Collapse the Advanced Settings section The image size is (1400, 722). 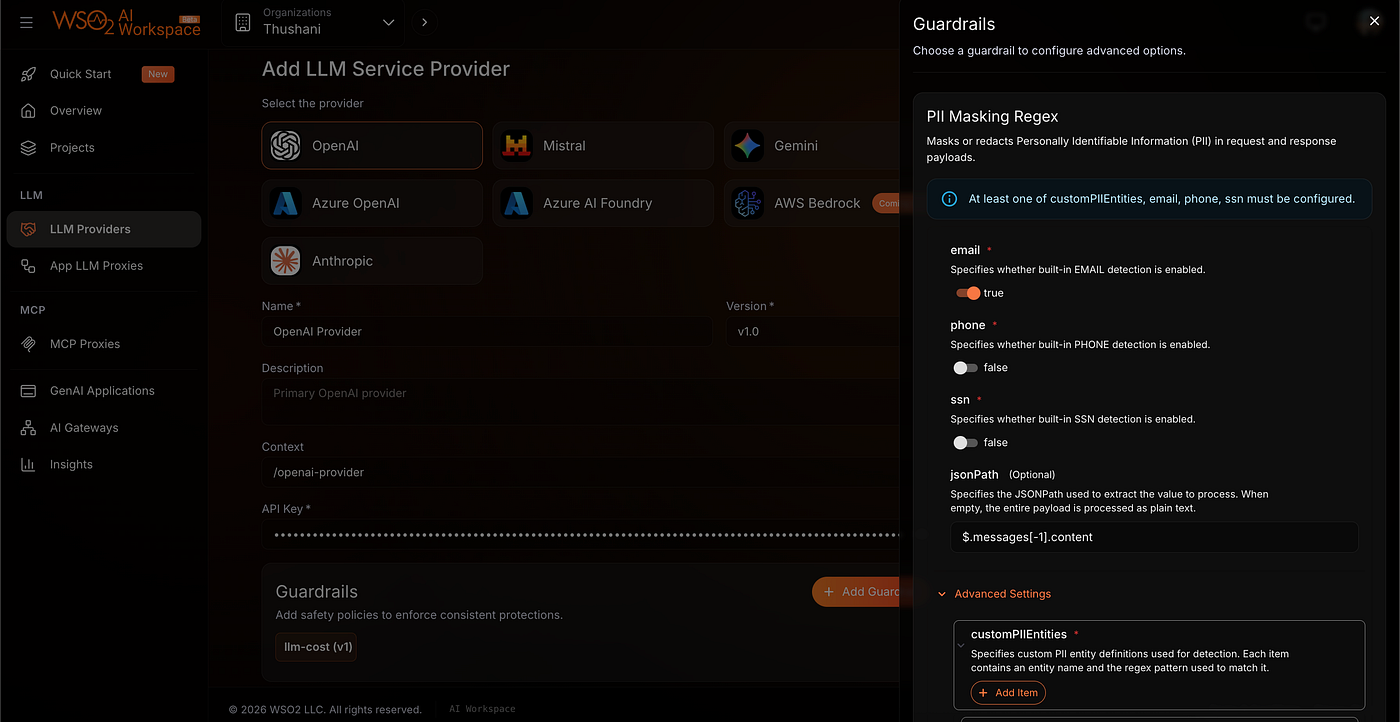994,594
